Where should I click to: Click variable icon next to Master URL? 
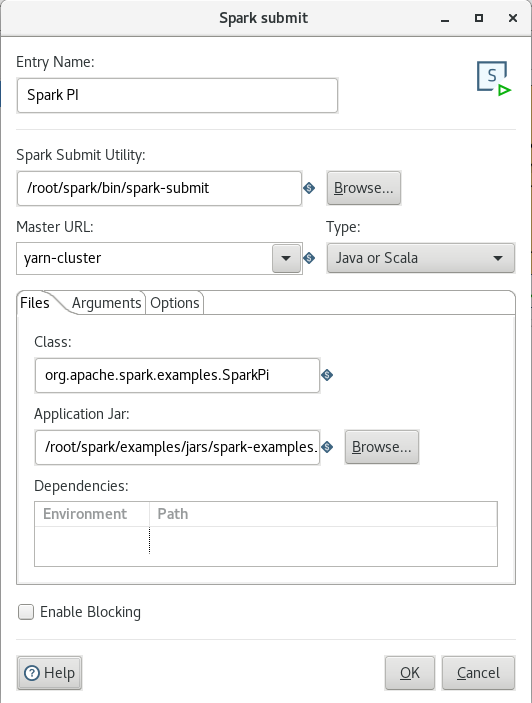tap(309, 258)
